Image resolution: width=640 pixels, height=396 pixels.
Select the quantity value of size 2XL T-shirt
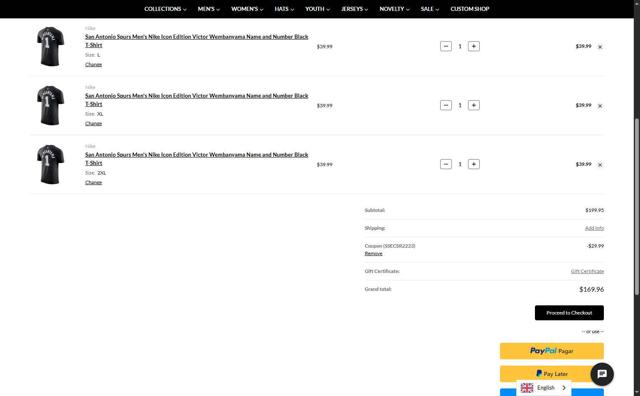pos(460,164)
